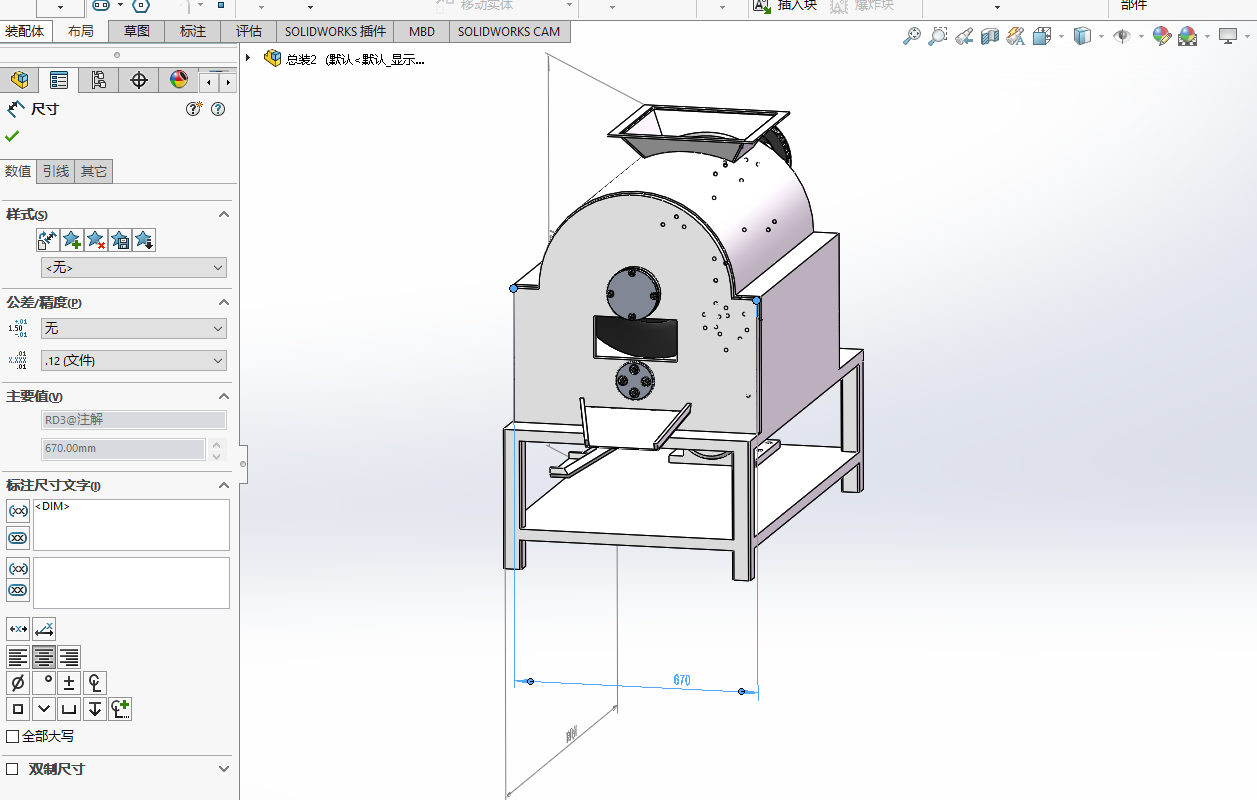
Task: Open the more symbols button
Action: pyautogui.click(x=121, y=709)
